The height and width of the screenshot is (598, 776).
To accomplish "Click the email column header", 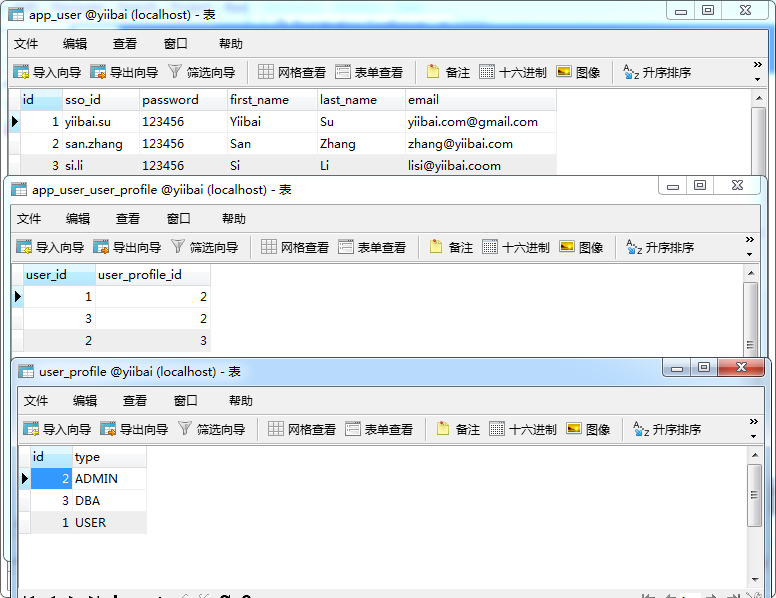I will coord(481,100).
